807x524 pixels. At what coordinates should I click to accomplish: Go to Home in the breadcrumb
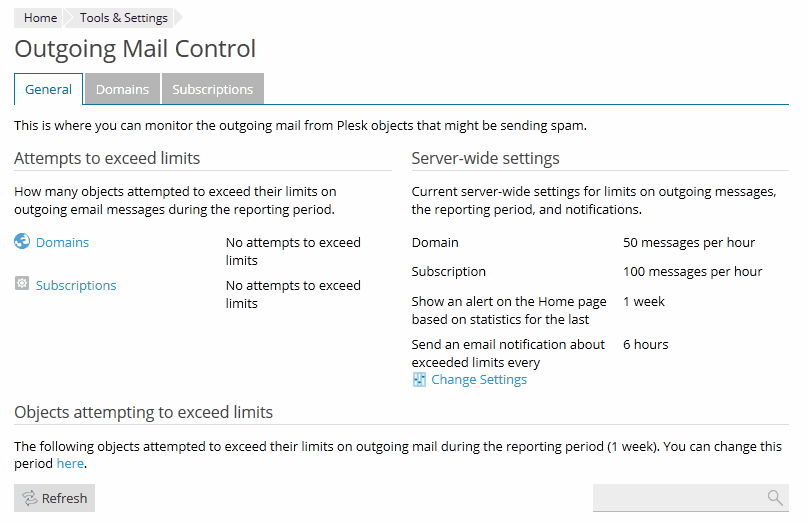[x=41, y=18]
